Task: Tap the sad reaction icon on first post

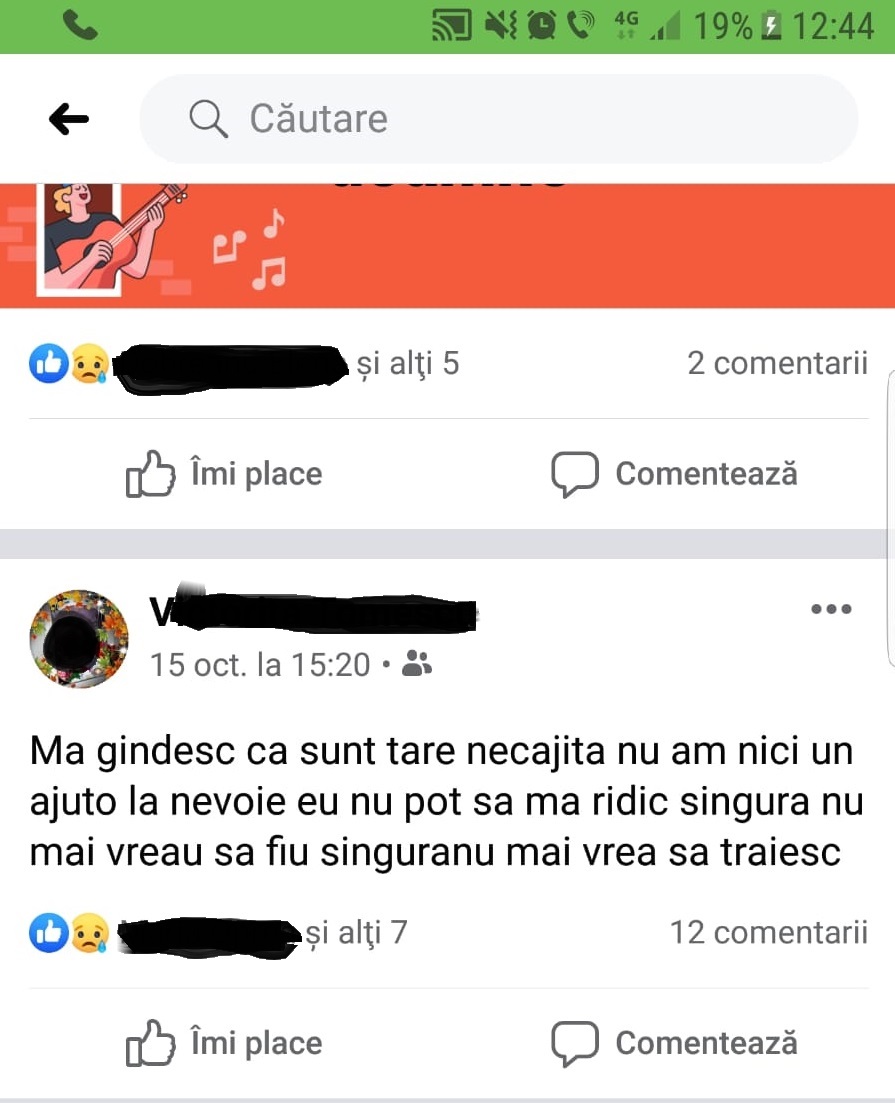Action: point(89,364)
